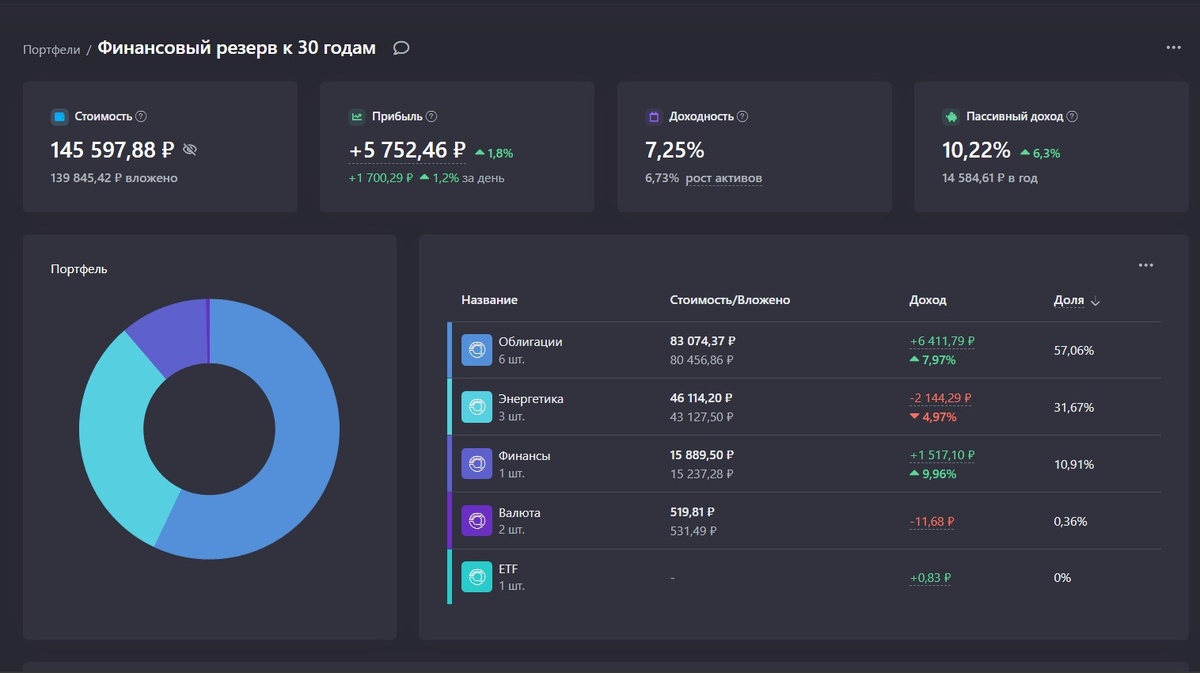
Task: Click the Пассивный доход help icon
Action: 1071,116
